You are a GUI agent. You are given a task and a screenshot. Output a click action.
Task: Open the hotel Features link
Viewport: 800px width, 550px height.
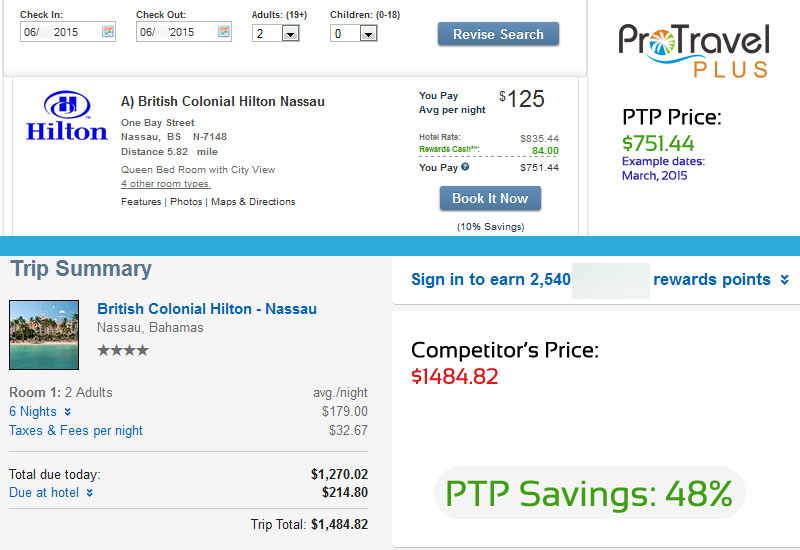pyautogui.click(x=141, y=202)
